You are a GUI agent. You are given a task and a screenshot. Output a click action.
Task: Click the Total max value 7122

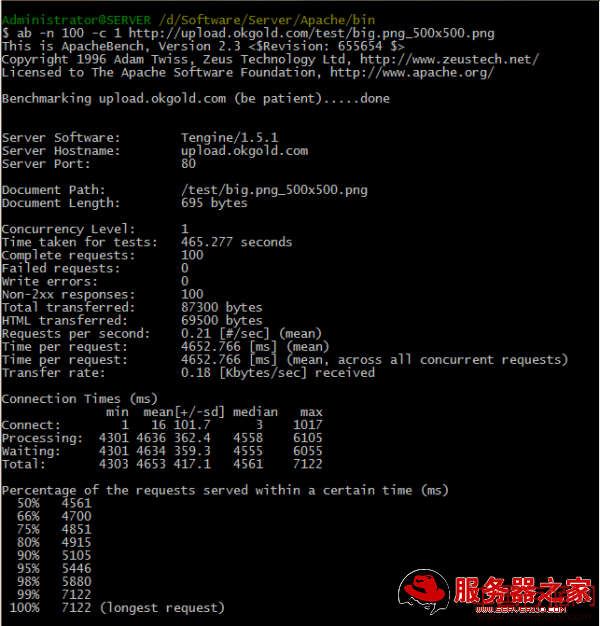[307, 464]
